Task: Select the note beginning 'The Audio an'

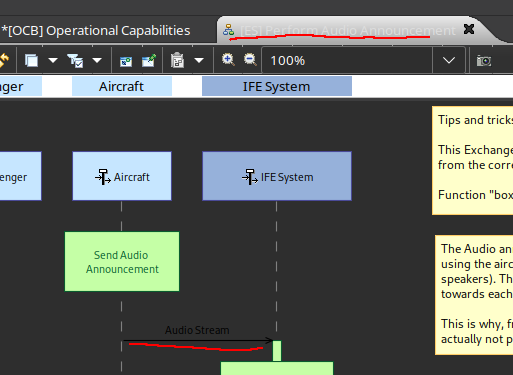Action: click(x=474, y=295)
